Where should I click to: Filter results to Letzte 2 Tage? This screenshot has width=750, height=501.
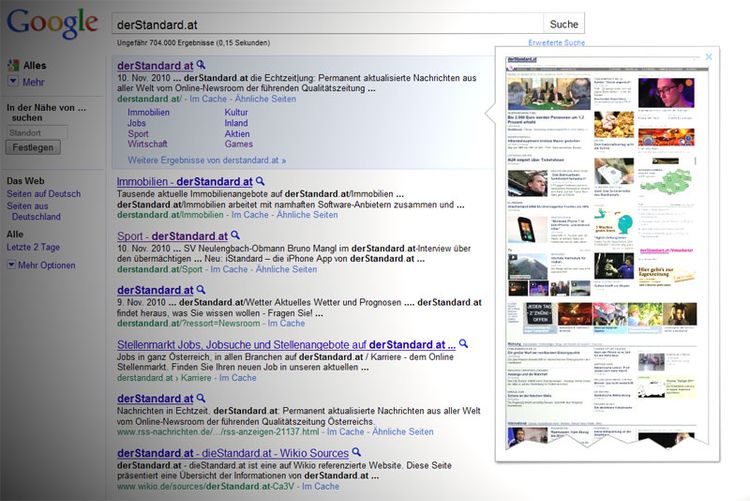pyautogui.click(x=33, y=247)
